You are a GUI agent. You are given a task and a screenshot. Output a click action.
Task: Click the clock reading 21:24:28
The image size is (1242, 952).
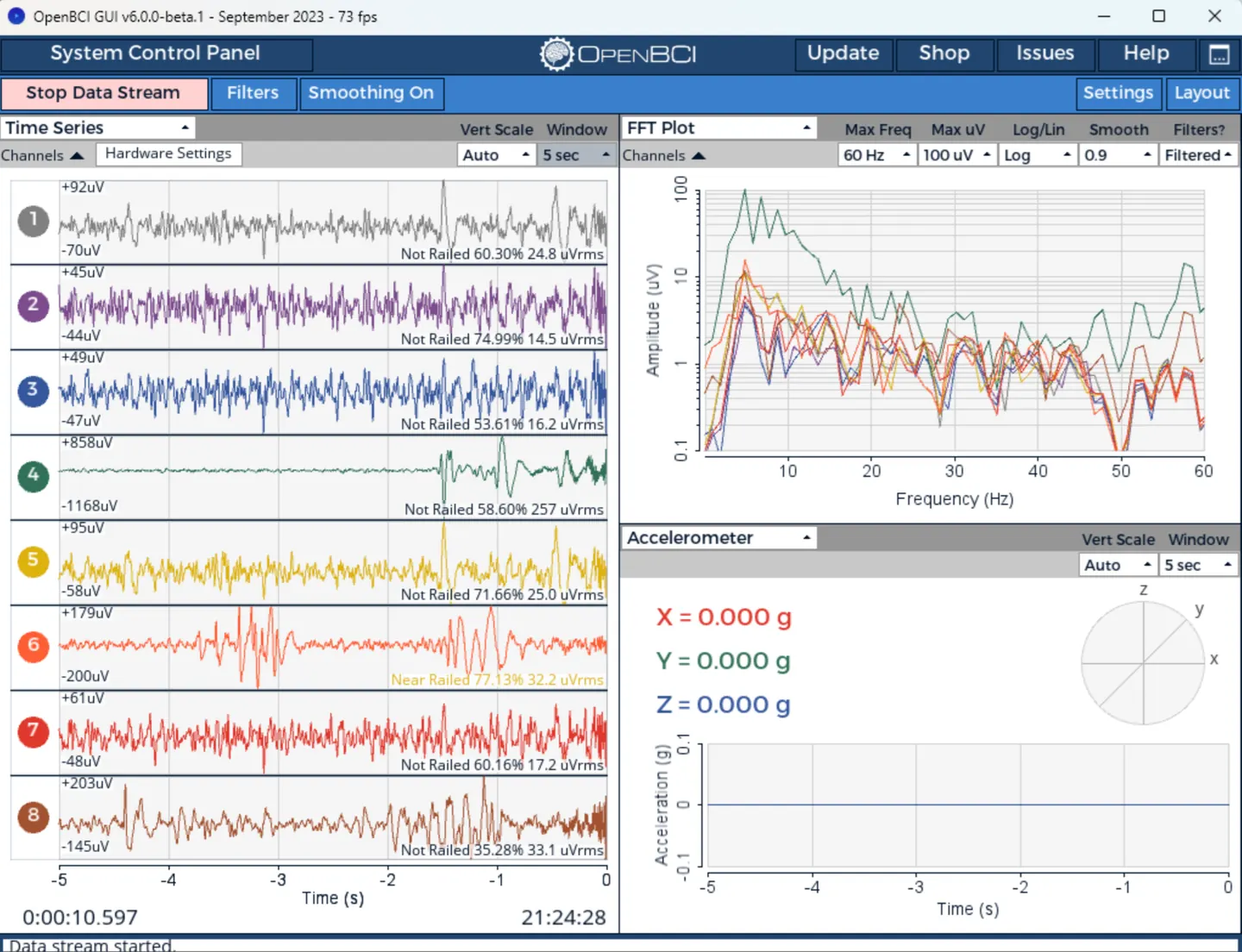coord(564,918)
